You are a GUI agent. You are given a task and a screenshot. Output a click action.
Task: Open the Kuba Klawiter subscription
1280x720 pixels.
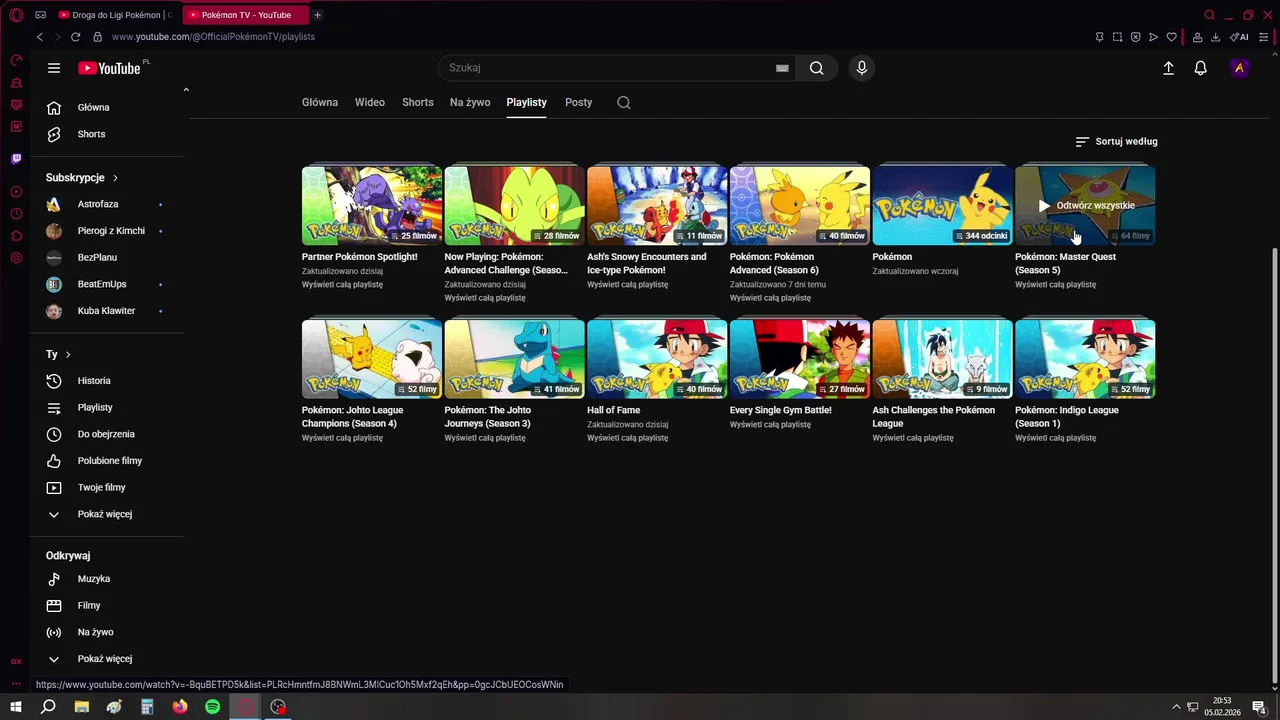(107, 311)
